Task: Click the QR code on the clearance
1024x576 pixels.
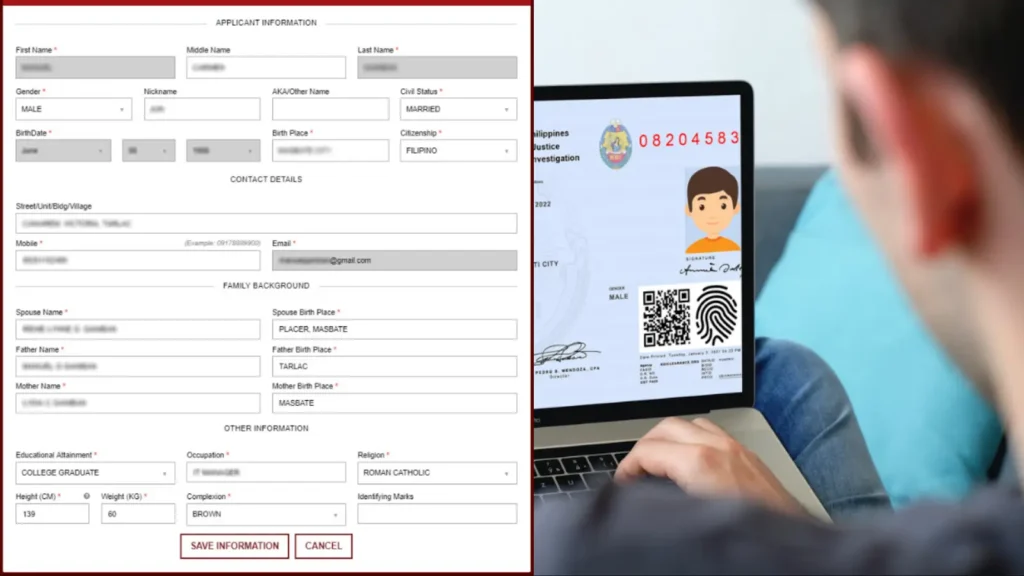Action: coord(665,318)
